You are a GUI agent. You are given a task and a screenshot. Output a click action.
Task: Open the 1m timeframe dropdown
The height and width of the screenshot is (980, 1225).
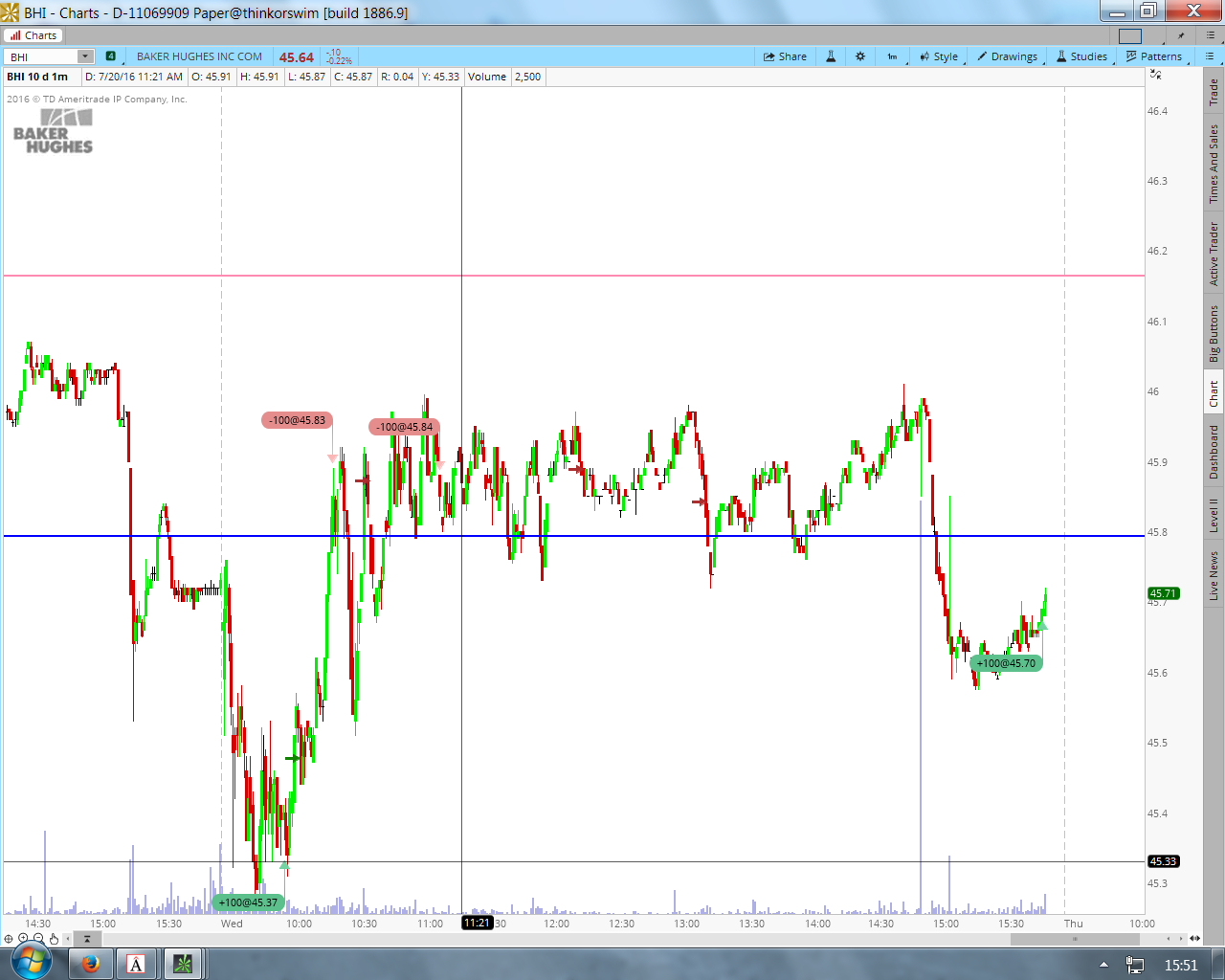pos(892,56)
